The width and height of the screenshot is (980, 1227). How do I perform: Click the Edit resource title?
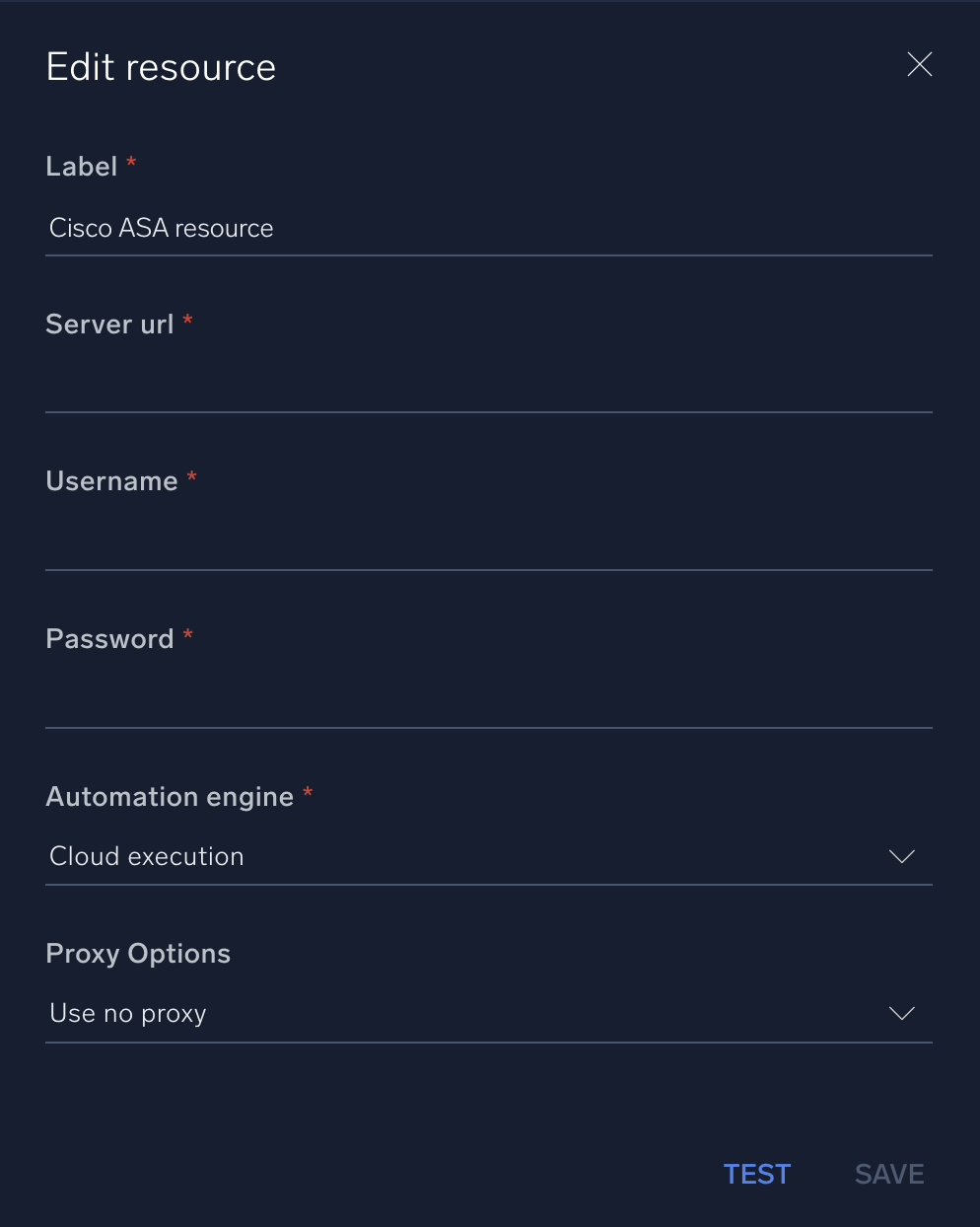tap(160, 66)
